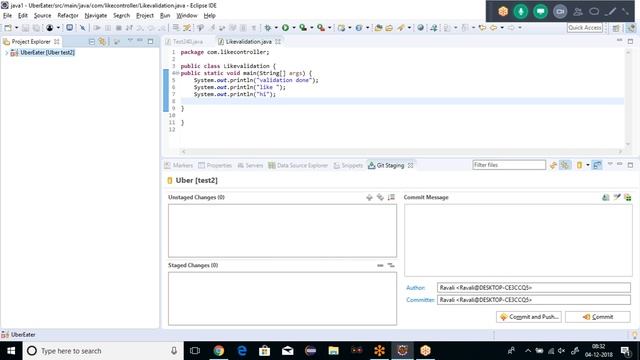Click the Open Type toolbar icon
Image resolution: width=640 pixels, height=360 pixels.
378,28
